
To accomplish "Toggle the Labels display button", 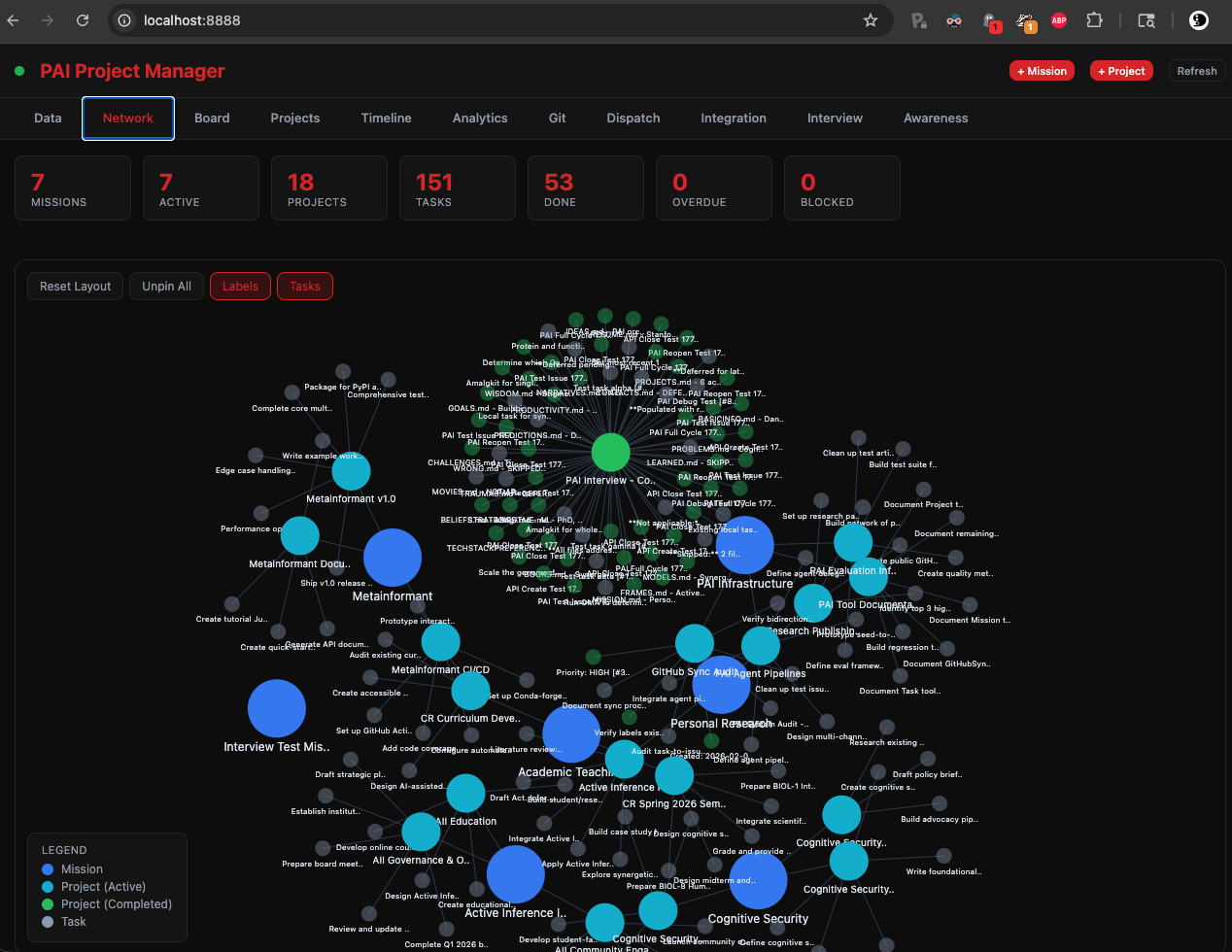I will click(x=240, y=287).
